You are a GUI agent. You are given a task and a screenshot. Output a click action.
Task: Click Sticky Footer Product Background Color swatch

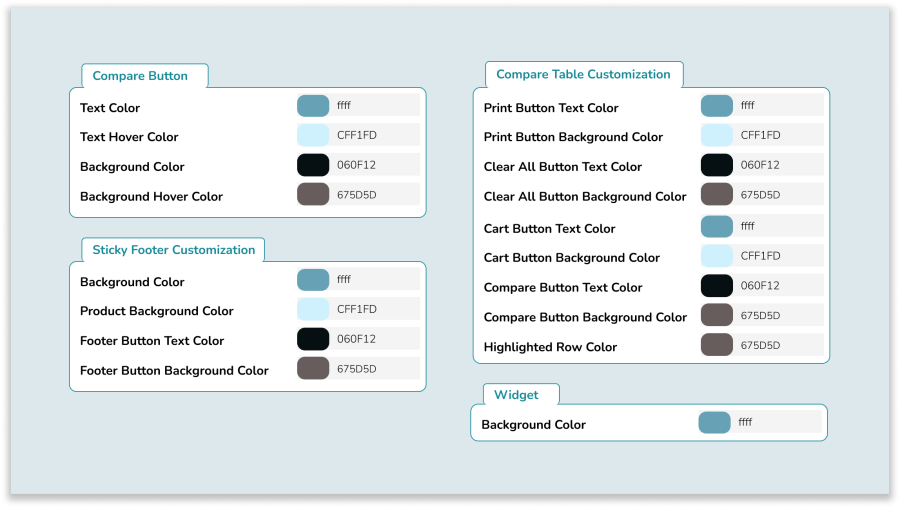313,310
